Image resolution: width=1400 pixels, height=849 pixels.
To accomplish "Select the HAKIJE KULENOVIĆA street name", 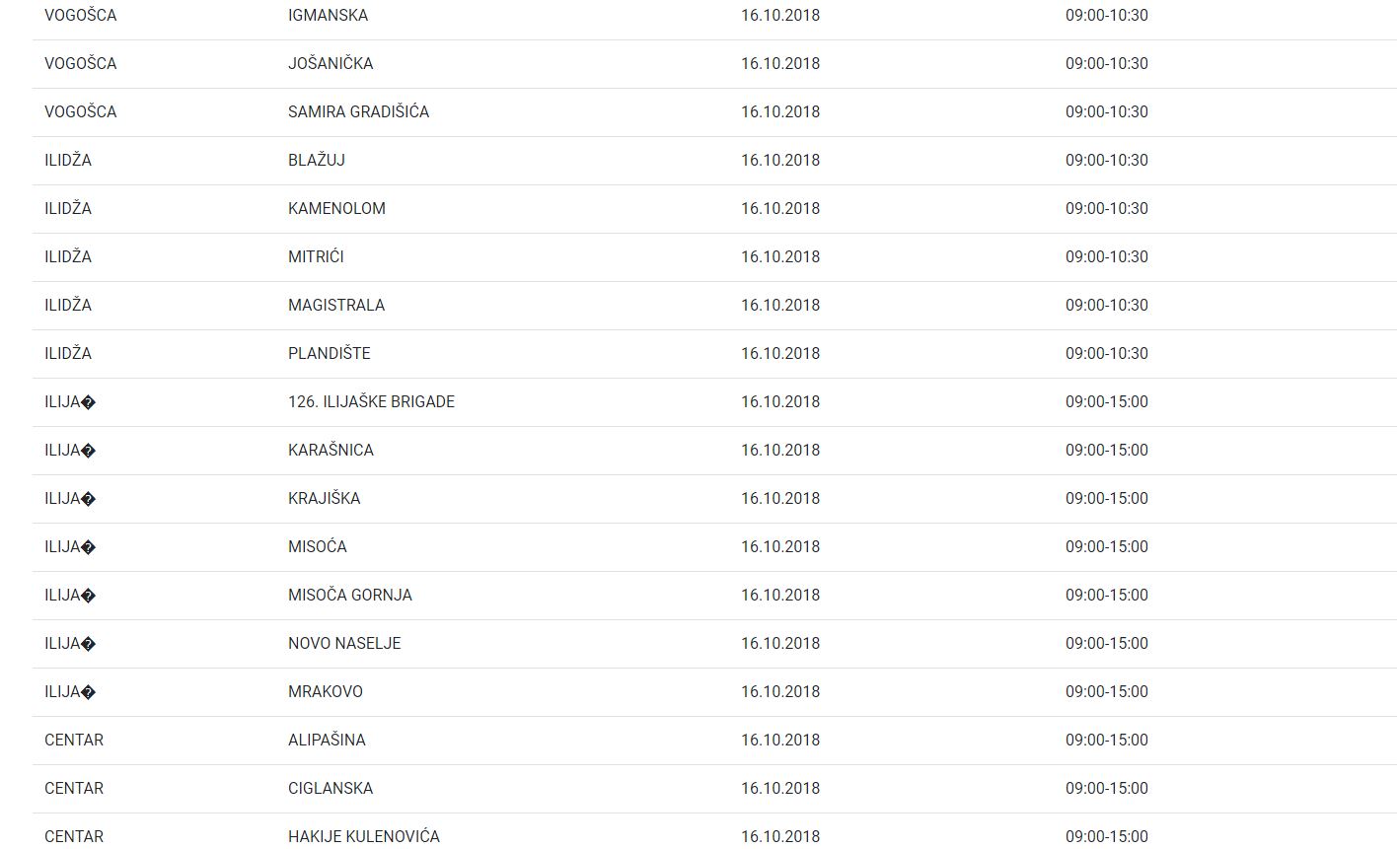I will 364,837.
